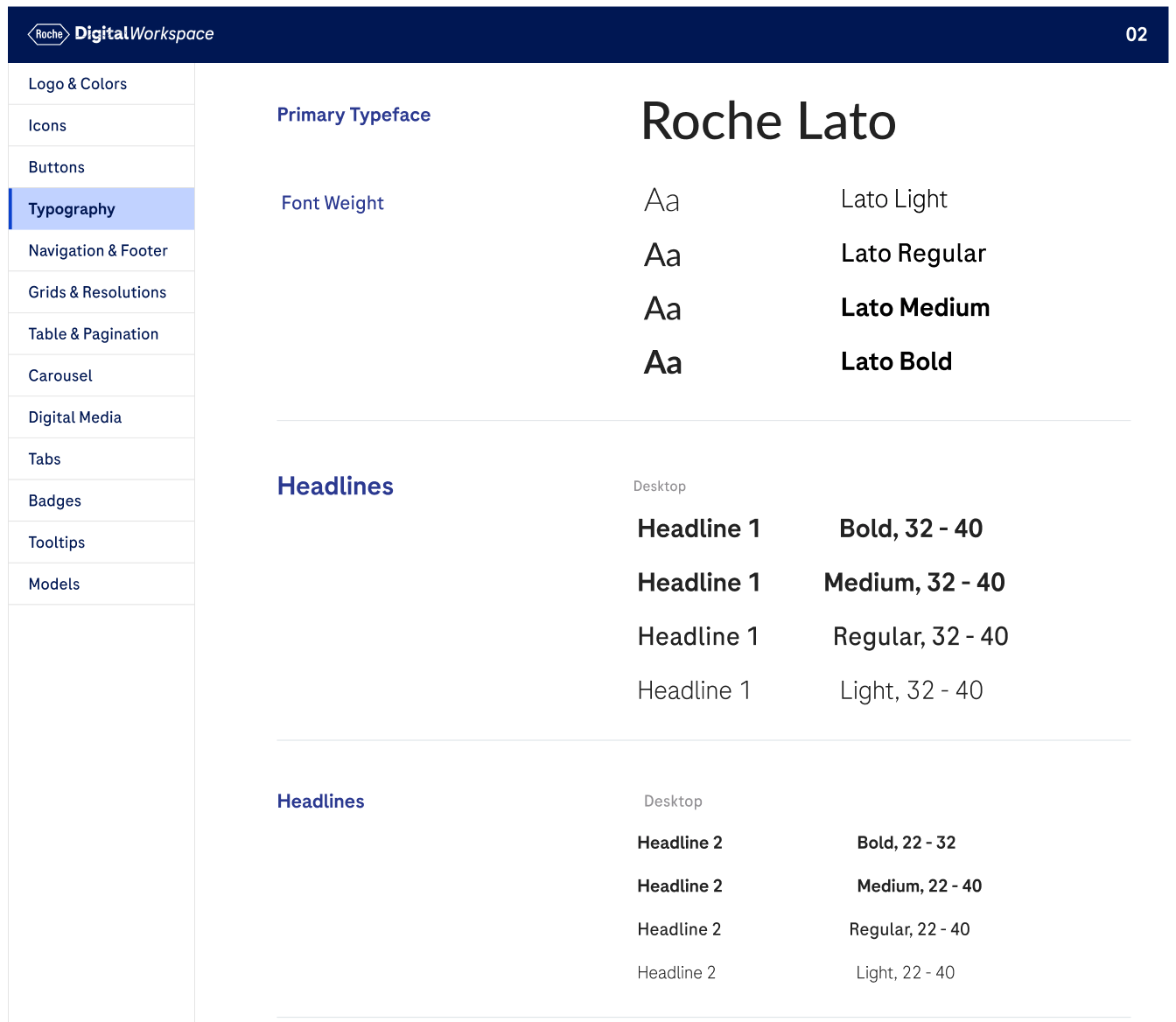Select the Carousel sidebar item
The height and width of the screenshot is (1022, 1176).
coord(60,375)
